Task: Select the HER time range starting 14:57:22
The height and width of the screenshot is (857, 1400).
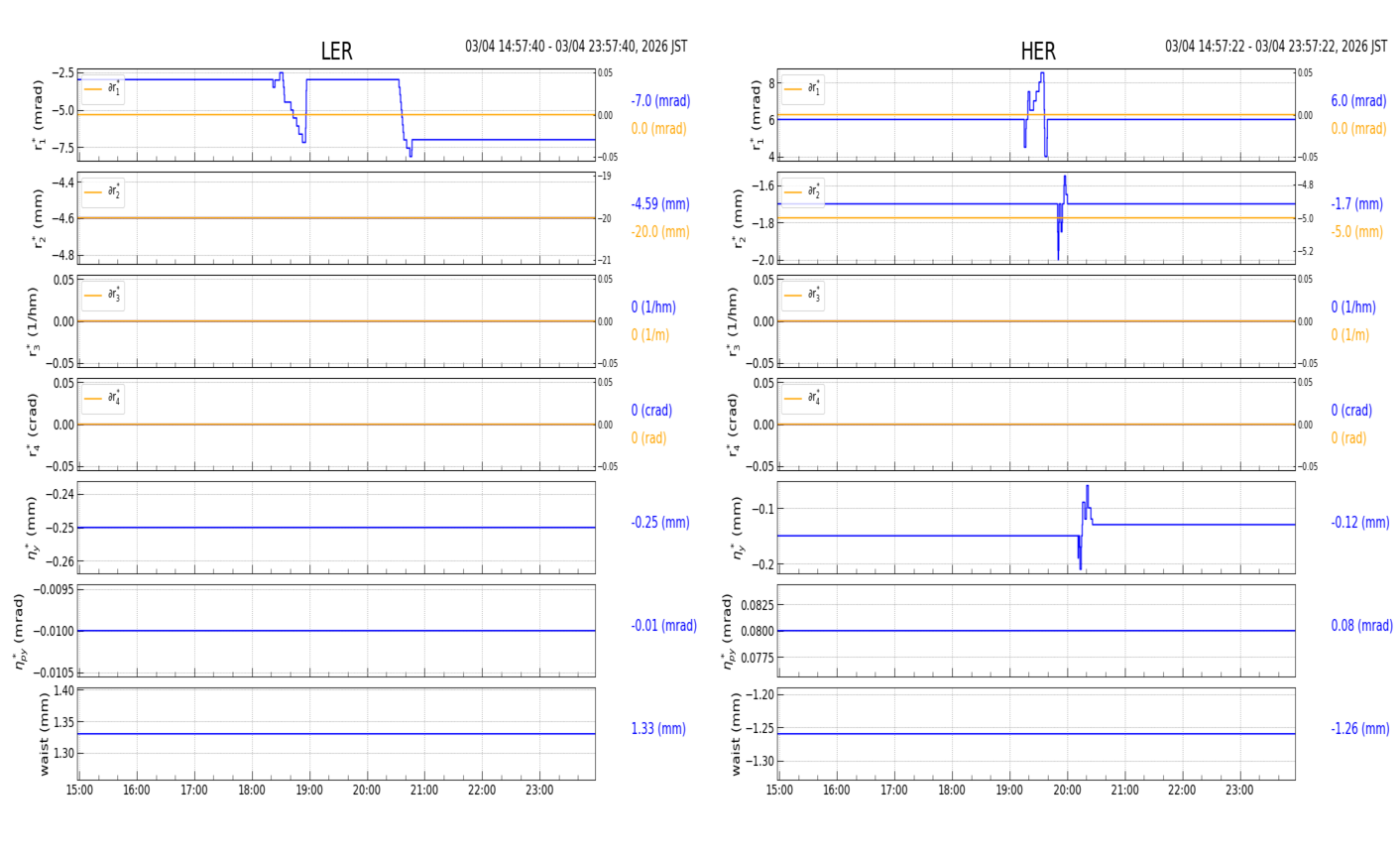Action: 1276,47
